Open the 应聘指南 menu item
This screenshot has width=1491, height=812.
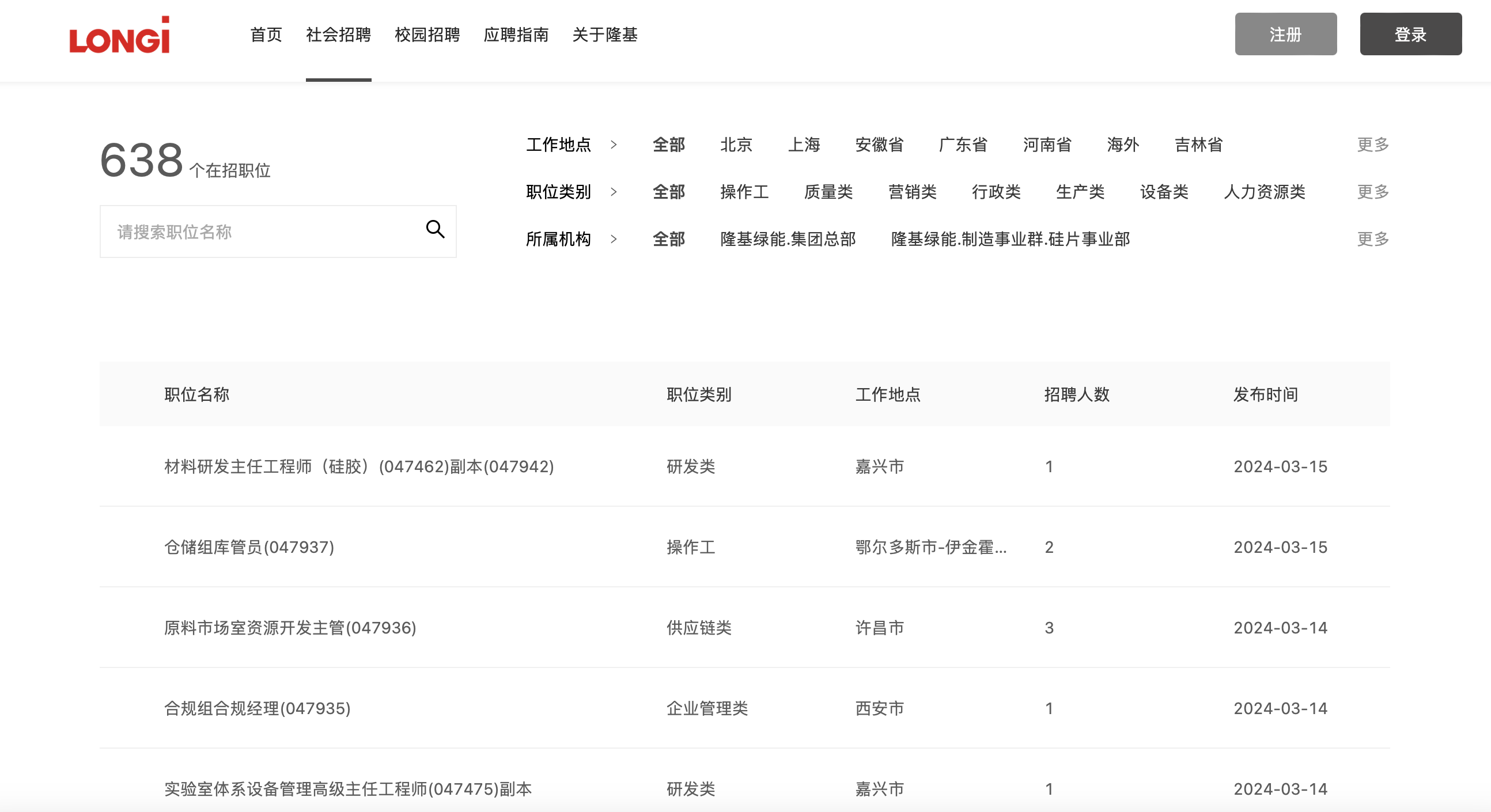coord(516,35)
